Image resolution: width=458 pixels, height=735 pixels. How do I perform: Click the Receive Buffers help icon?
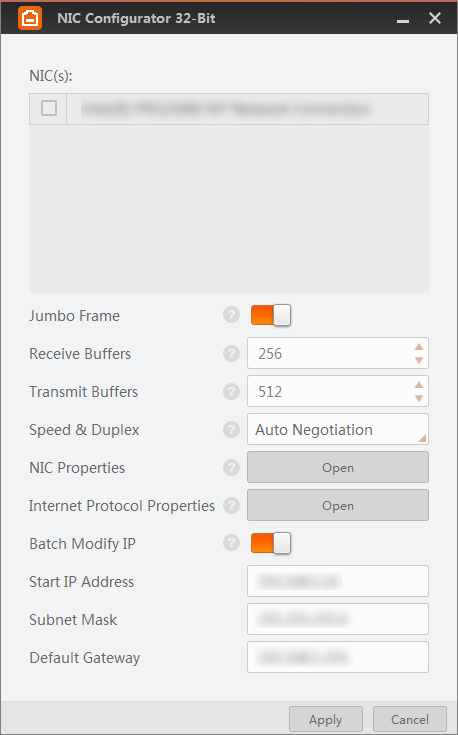231,353
